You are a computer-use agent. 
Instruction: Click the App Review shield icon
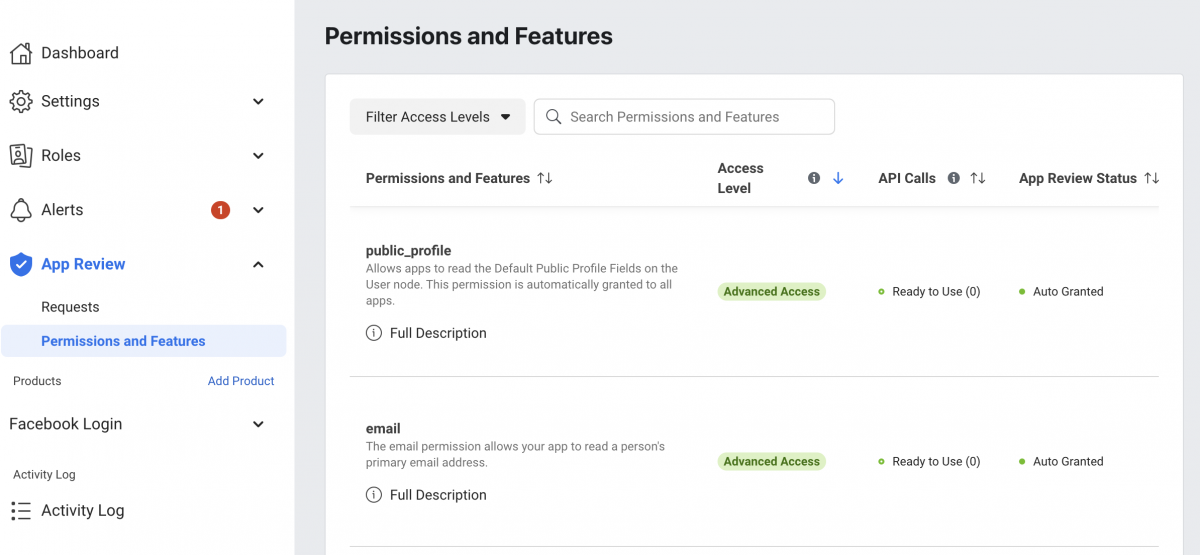click(21, 264)
